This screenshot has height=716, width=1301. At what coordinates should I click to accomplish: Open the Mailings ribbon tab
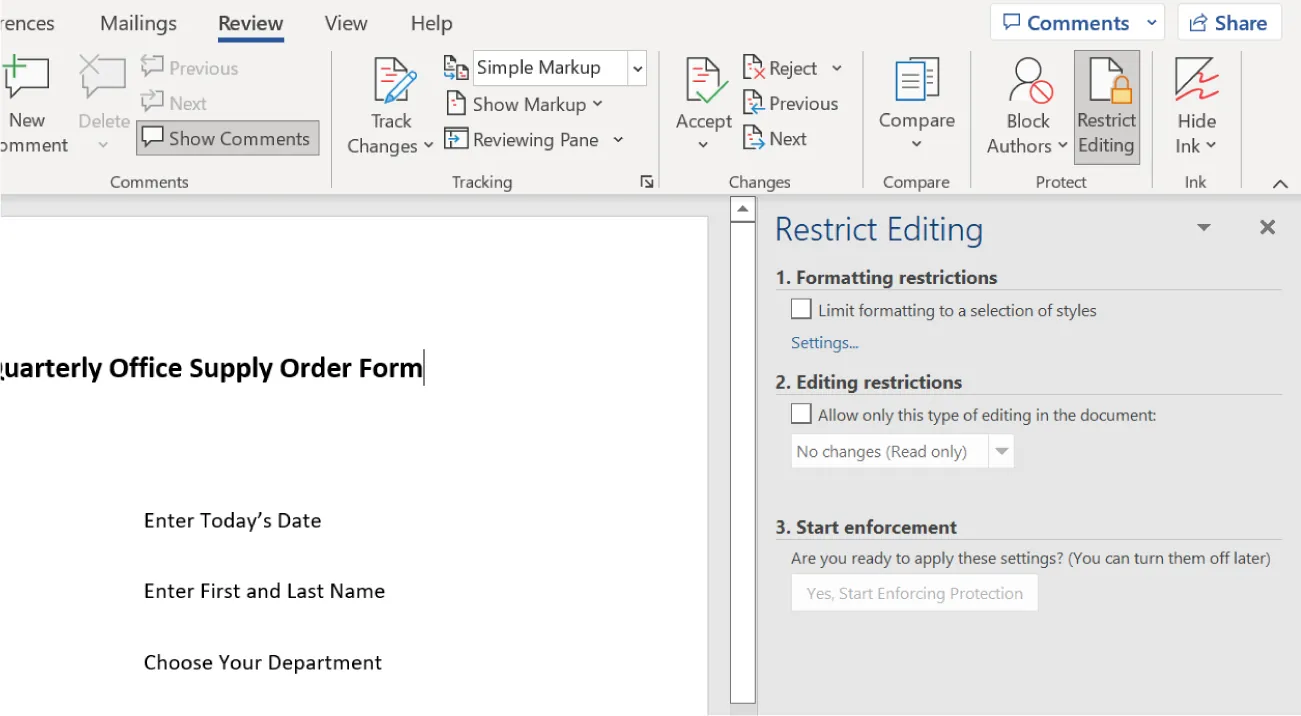[138, 23]
